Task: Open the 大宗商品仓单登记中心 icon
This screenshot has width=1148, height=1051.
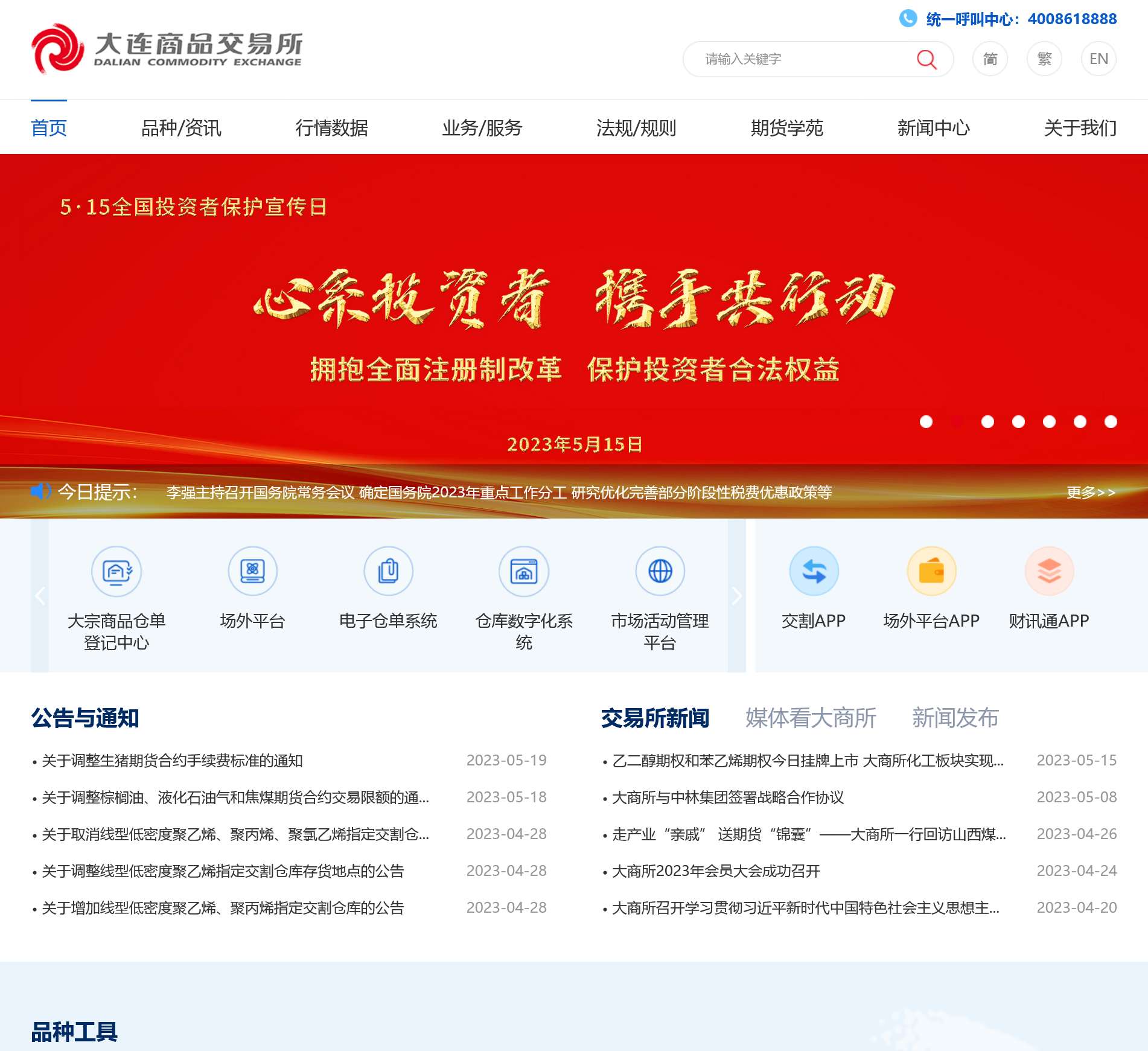Action: (x=116, y=571)
